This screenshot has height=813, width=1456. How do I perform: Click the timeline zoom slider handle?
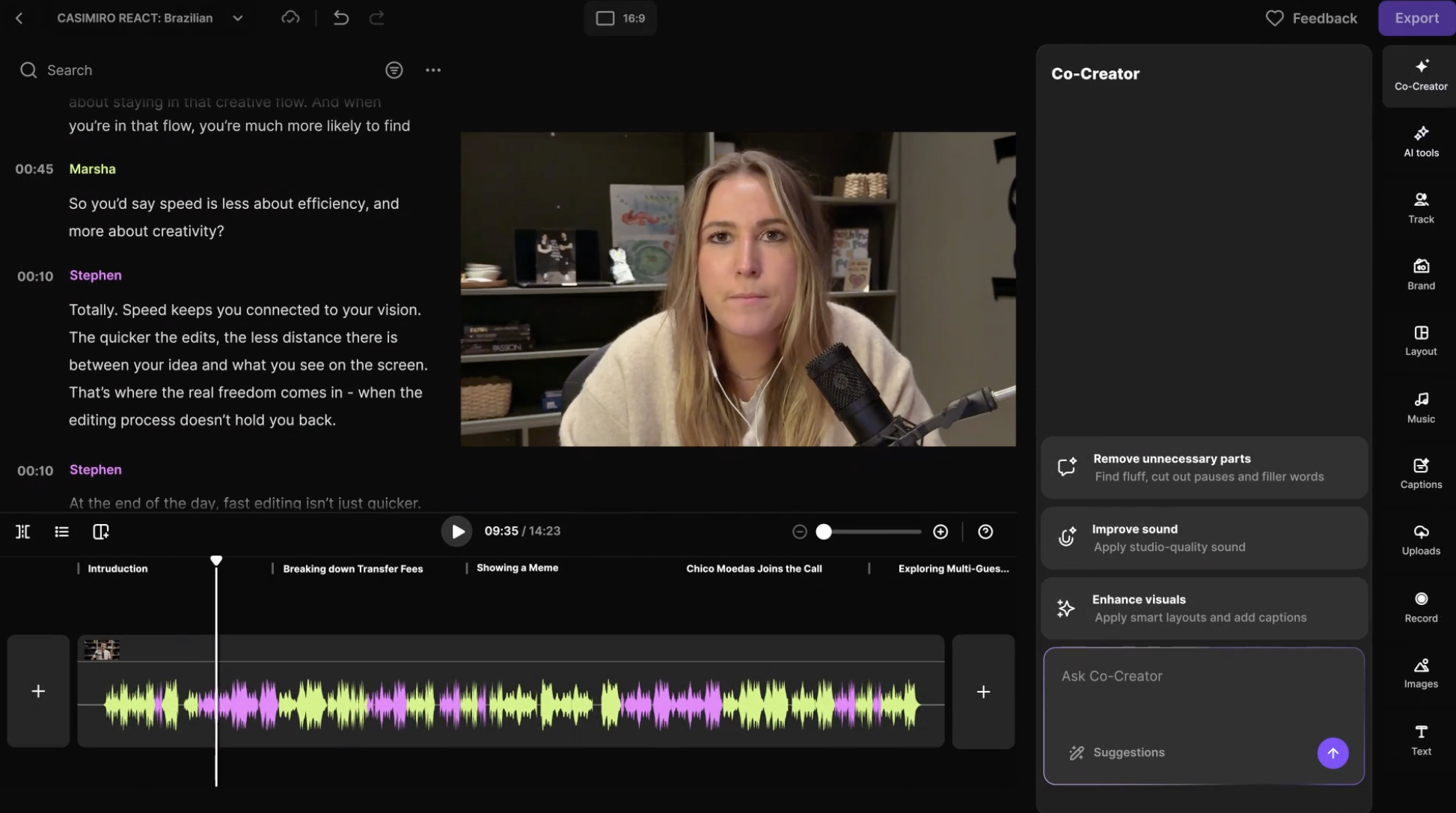click(x=824, y=532)
